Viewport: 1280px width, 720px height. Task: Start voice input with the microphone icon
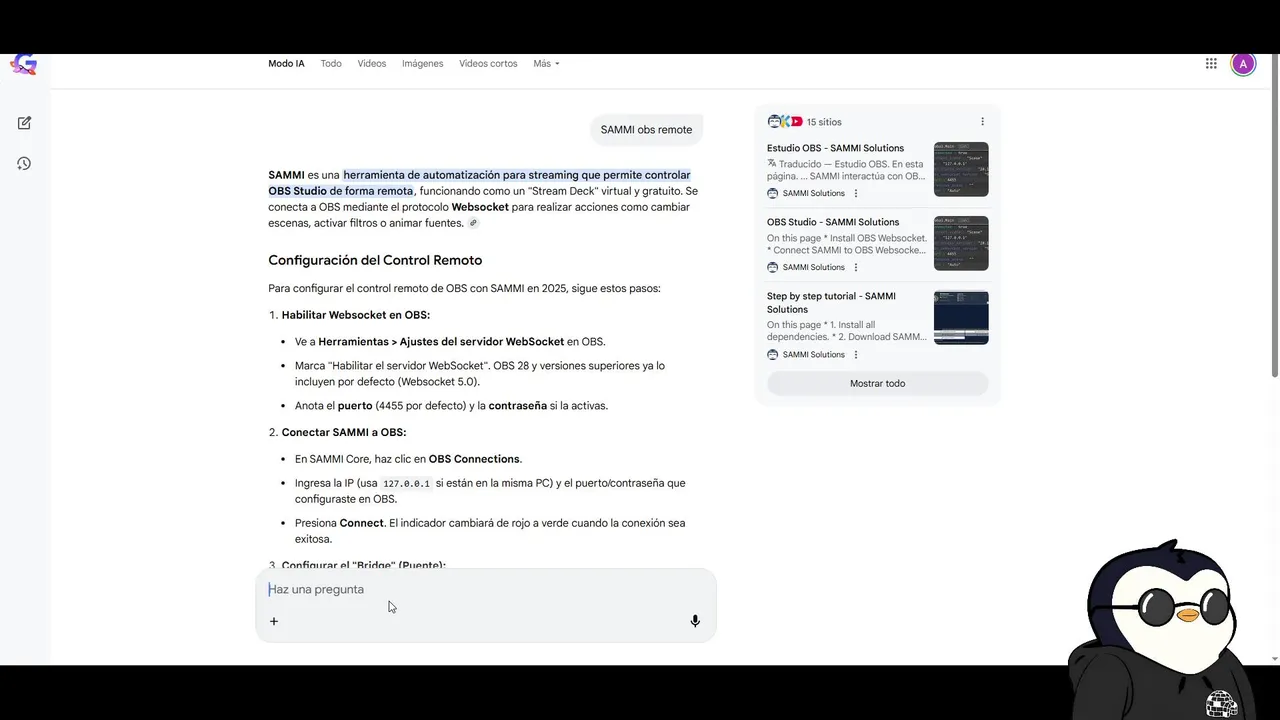point(695,621)
